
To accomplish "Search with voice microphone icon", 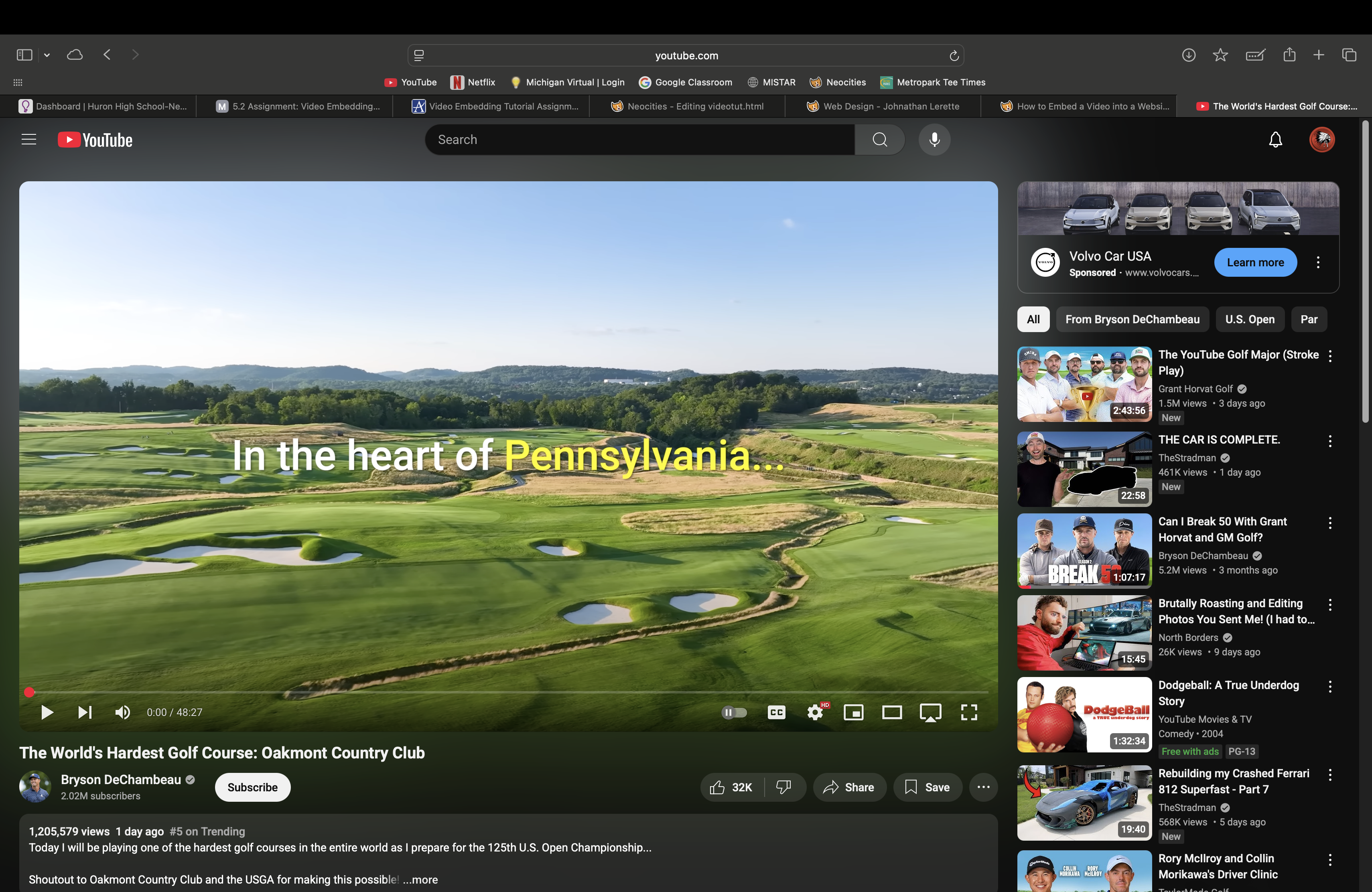I will pos(934,140).
